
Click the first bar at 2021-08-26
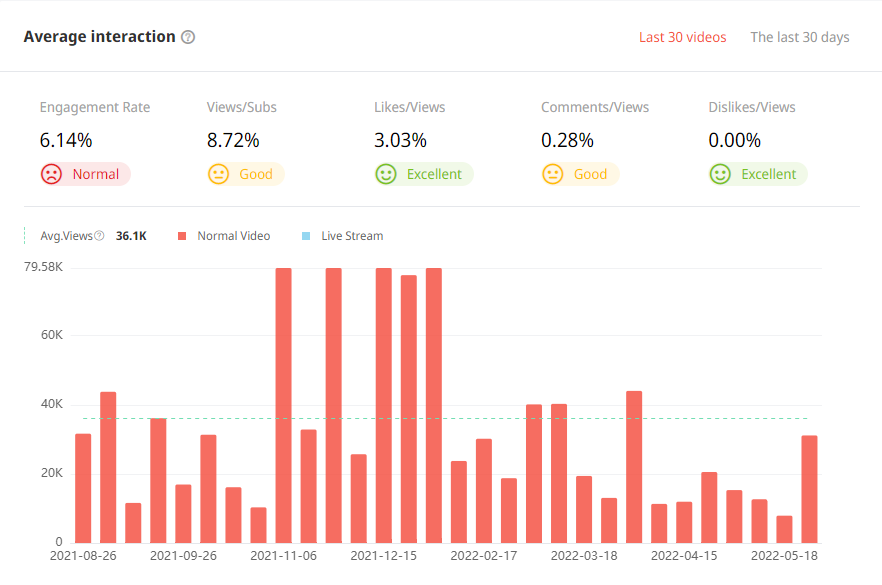click(83, 488)
